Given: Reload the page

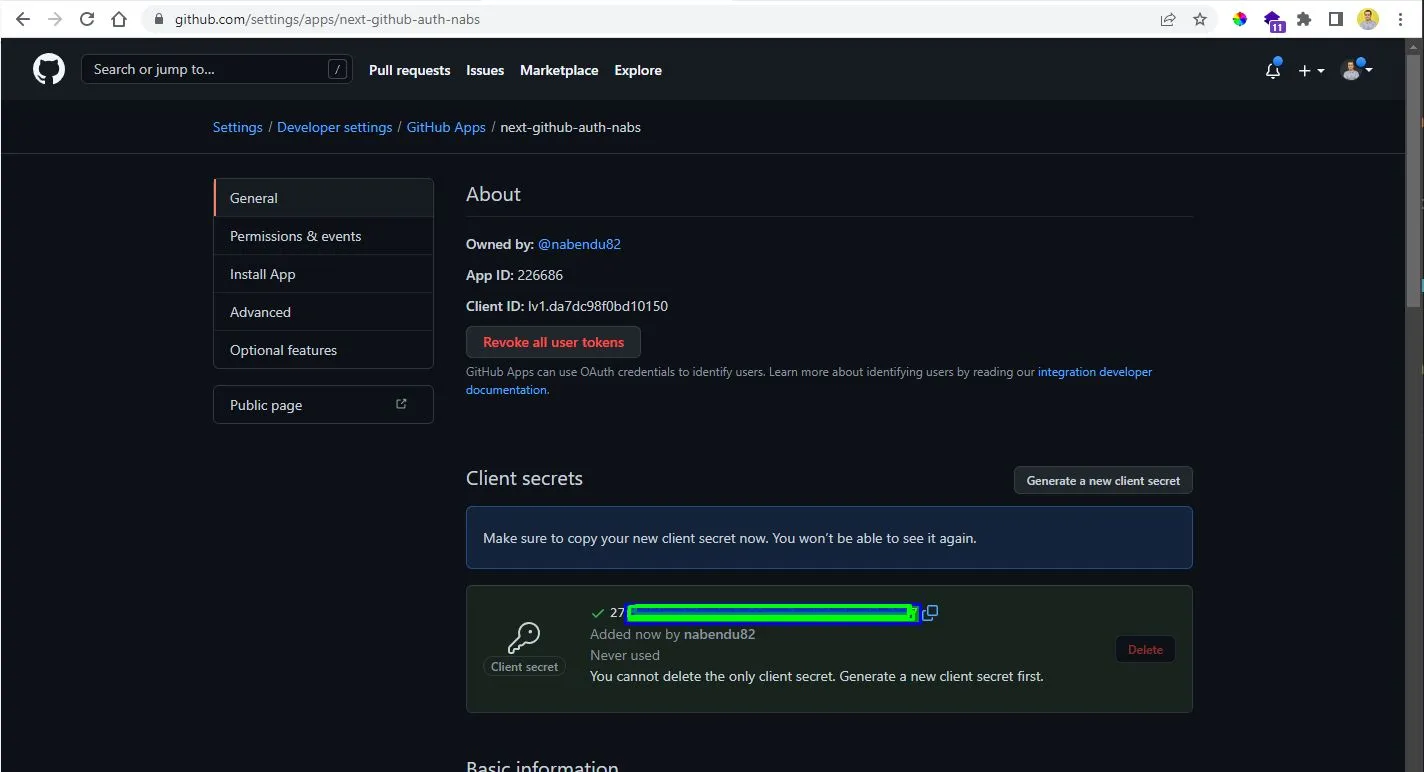Looking at the screenshot, I should pos(87,19).
